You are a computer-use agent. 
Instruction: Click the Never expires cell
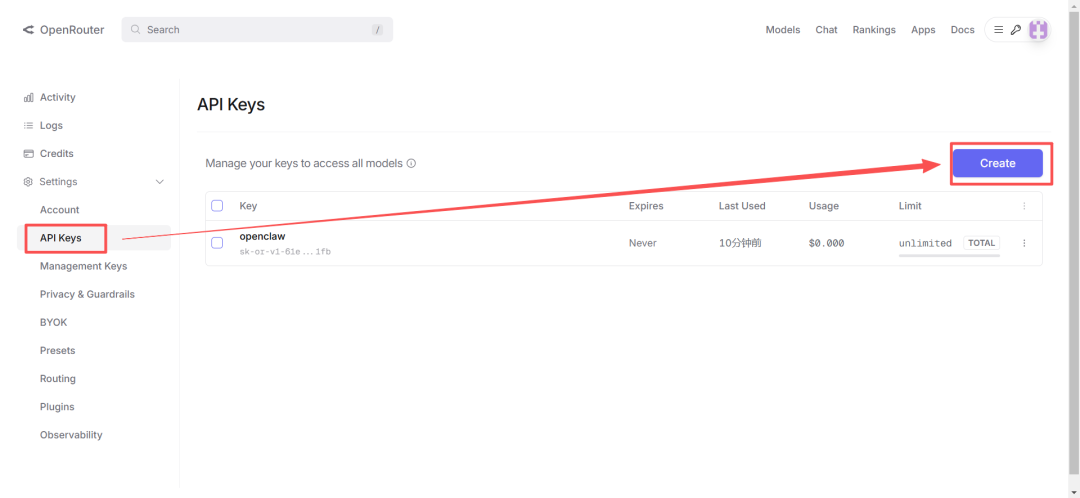point(643,243)
